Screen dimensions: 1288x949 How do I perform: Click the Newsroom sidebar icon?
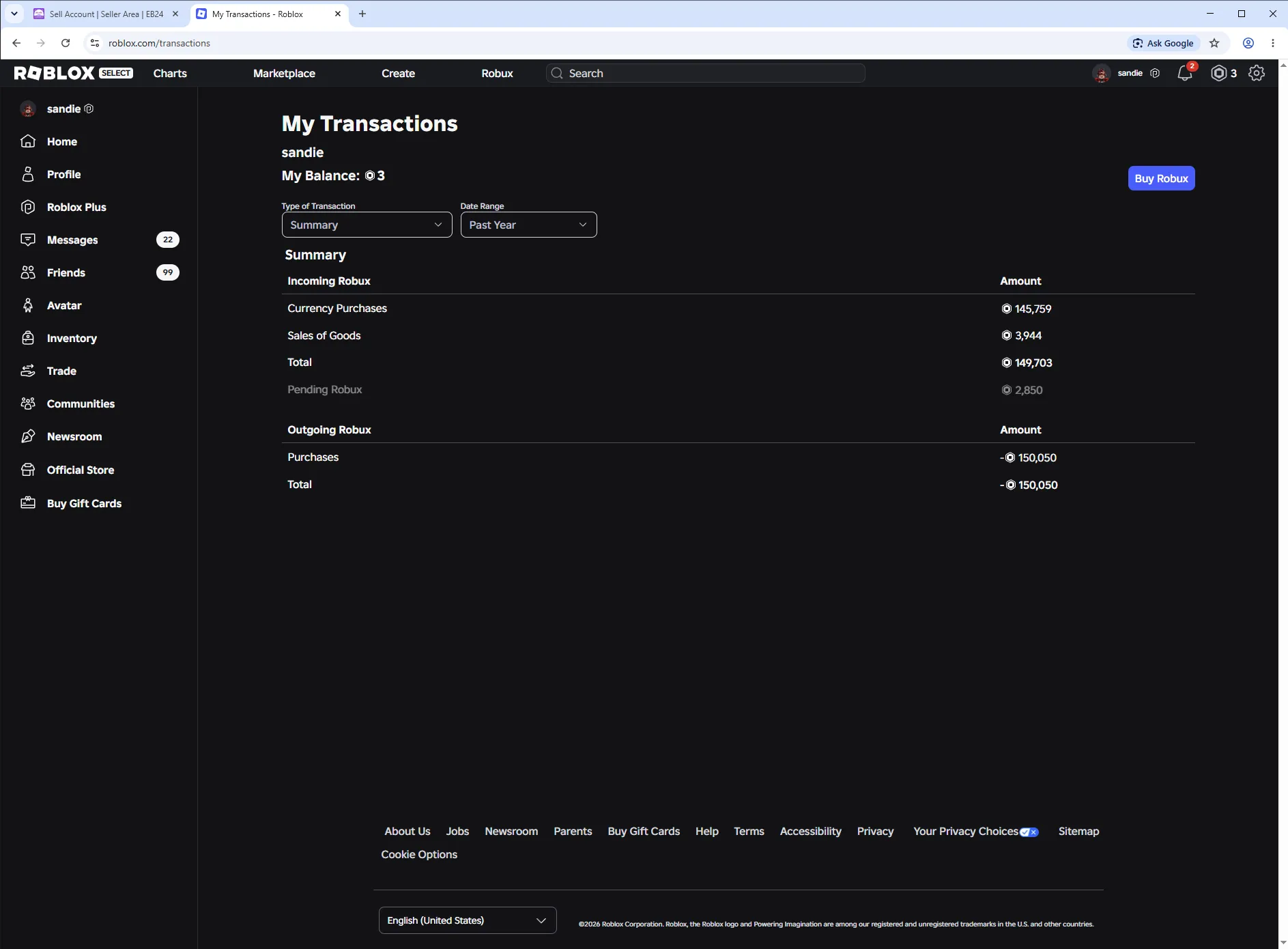(x=28, y=436)
